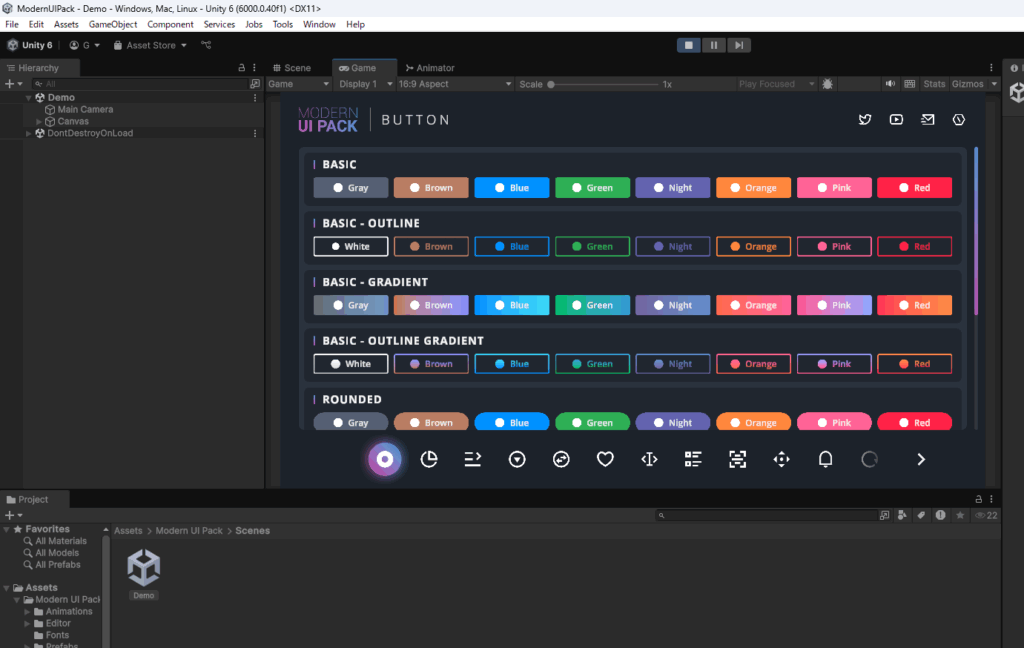Adjust the Game view Scale slider
The image size is (1024, 648).
pos(603,84)
